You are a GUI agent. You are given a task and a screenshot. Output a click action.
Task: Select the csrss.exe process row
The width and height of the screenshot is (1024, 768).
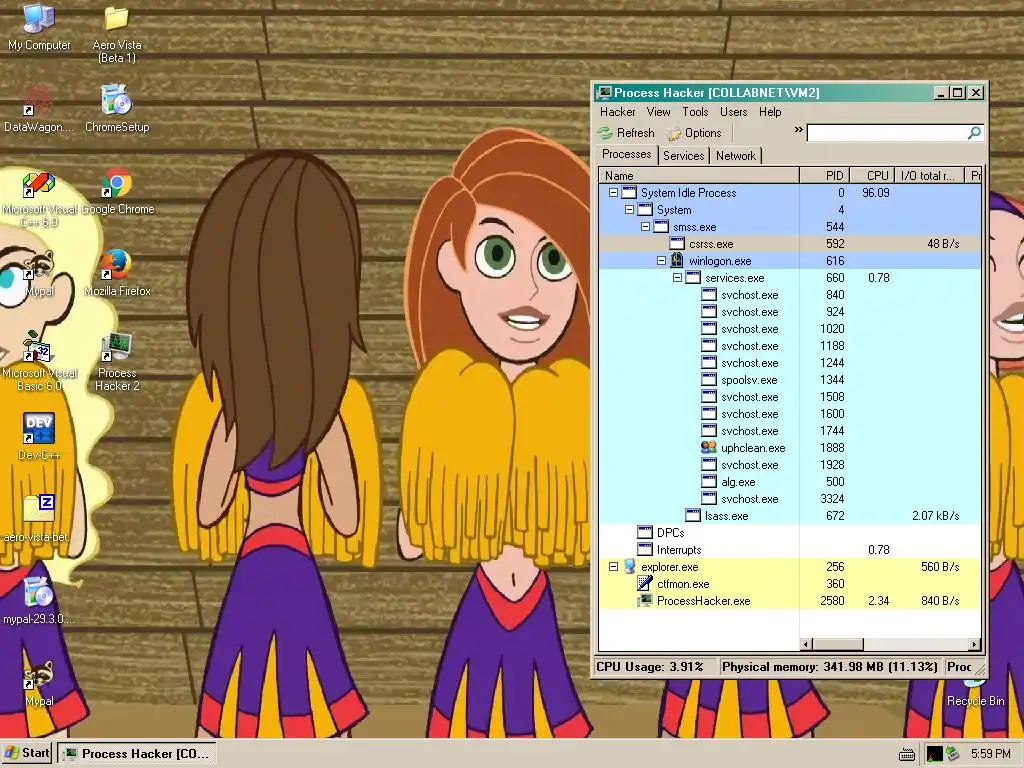[790, 244]
